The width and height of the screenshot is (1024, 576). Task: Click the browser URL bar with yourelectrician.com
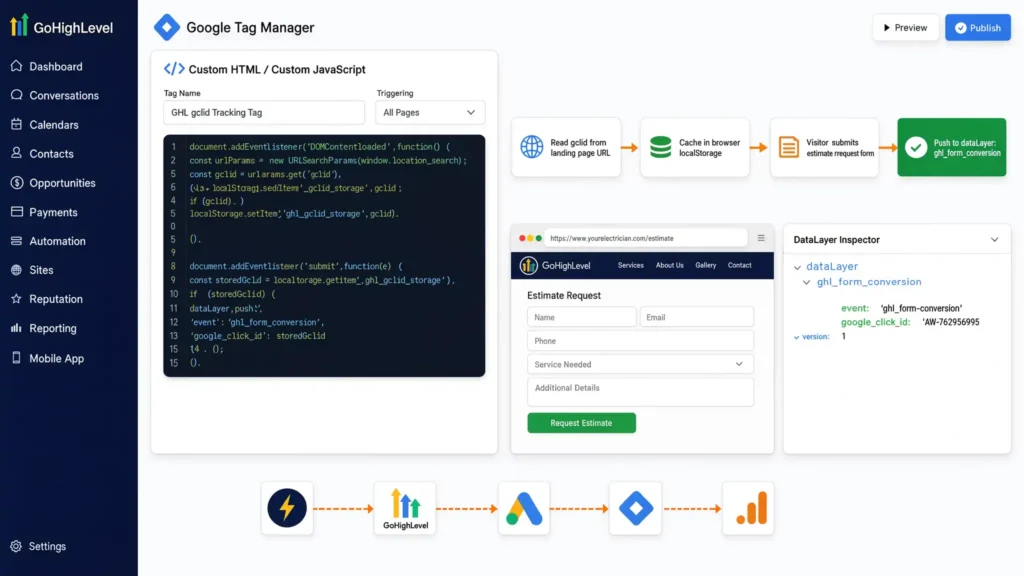coord(645,238)
